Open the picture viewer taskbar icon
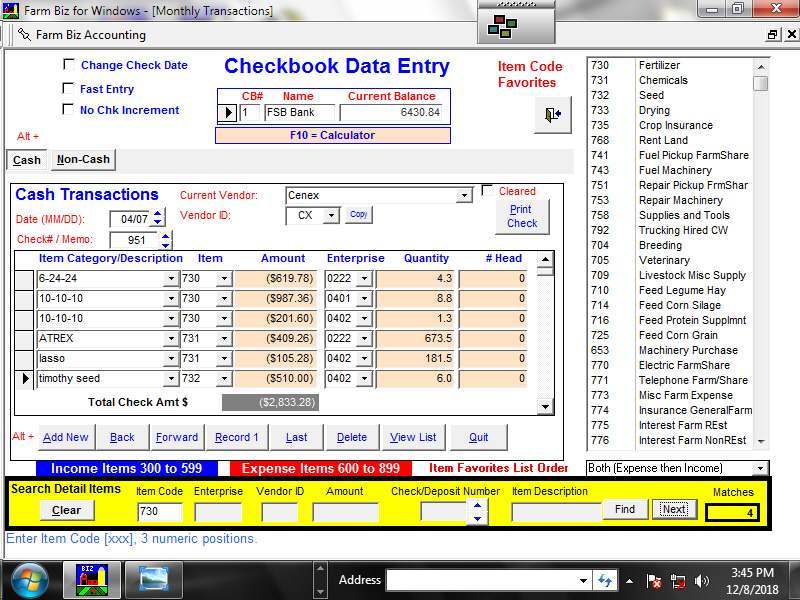Viewport: 800px width, 600px height. [154, 580]
